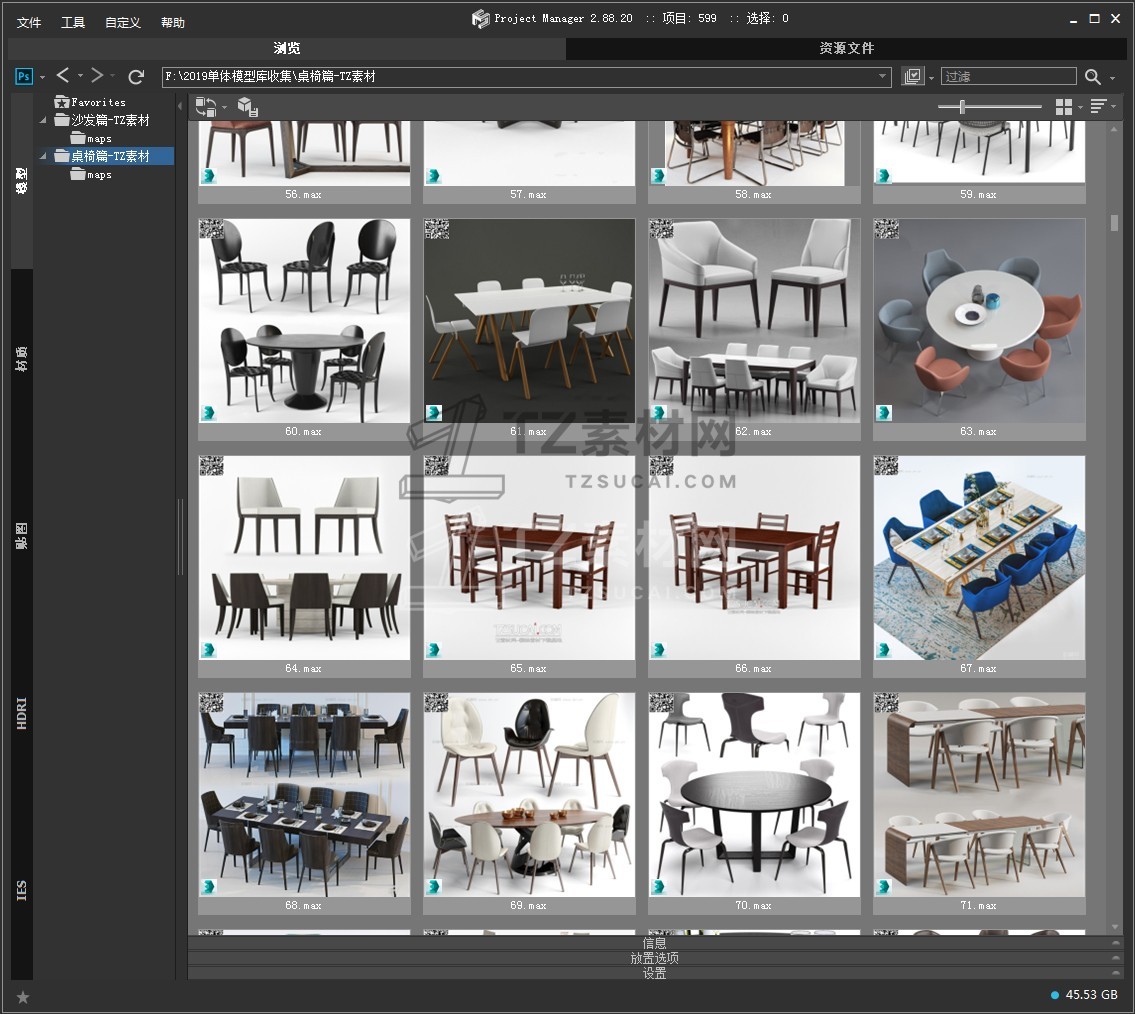Expand the 放置选项 panel
Image resolution: width=1135 pixels, height=1014 pixels.
654,958
